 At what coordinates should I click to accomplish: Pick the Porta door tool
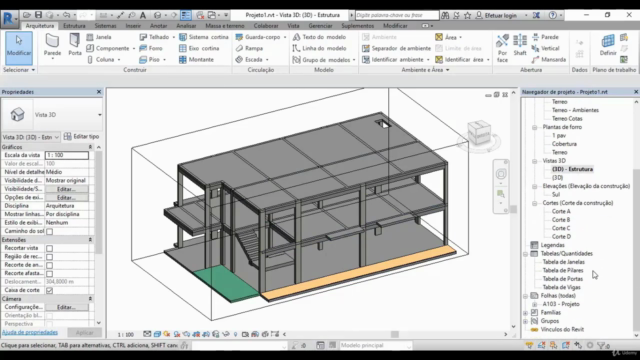click(75, 46)
